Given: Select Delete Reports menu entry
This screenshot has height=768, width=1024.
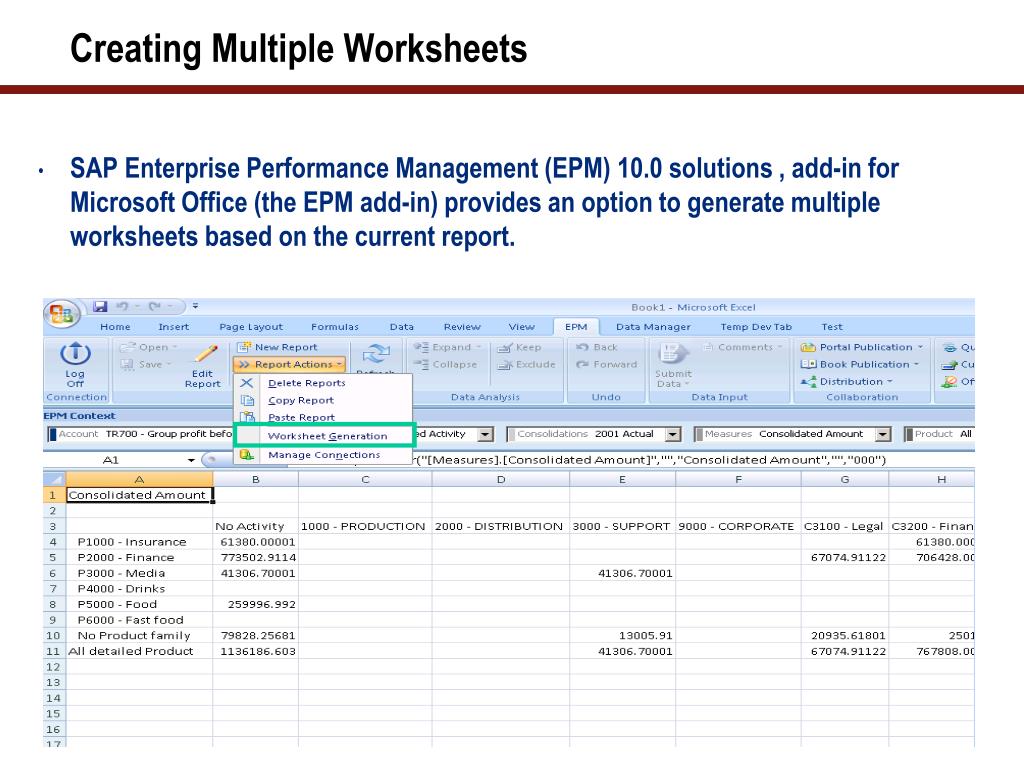Looking at the screenshot, I should (x=323, y=383).
